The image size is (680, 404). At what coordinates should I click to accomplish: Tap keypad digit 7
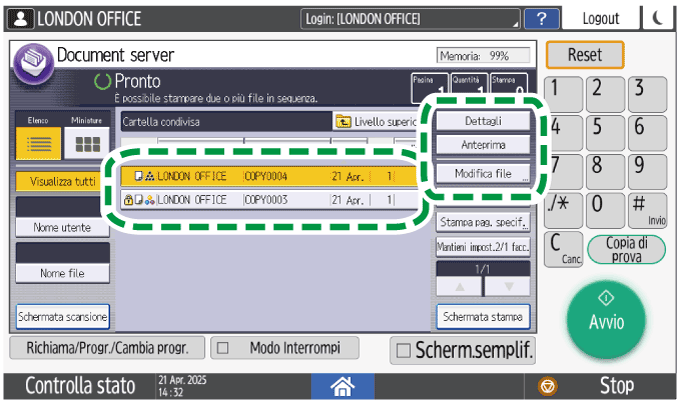tap(563, 172)
